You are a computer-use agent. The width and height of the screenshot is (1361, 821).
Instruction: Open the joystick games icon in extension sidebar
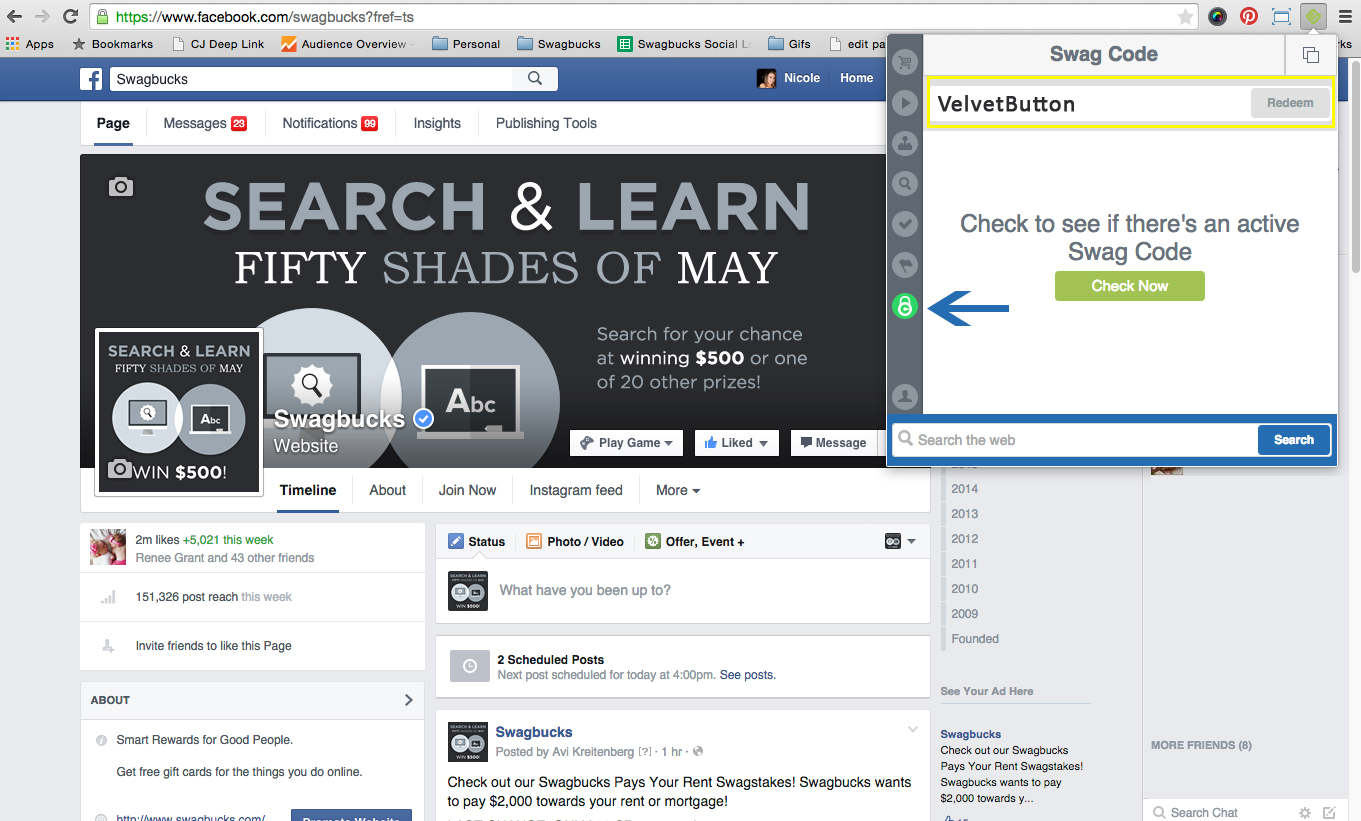click(x=905, y=143)
